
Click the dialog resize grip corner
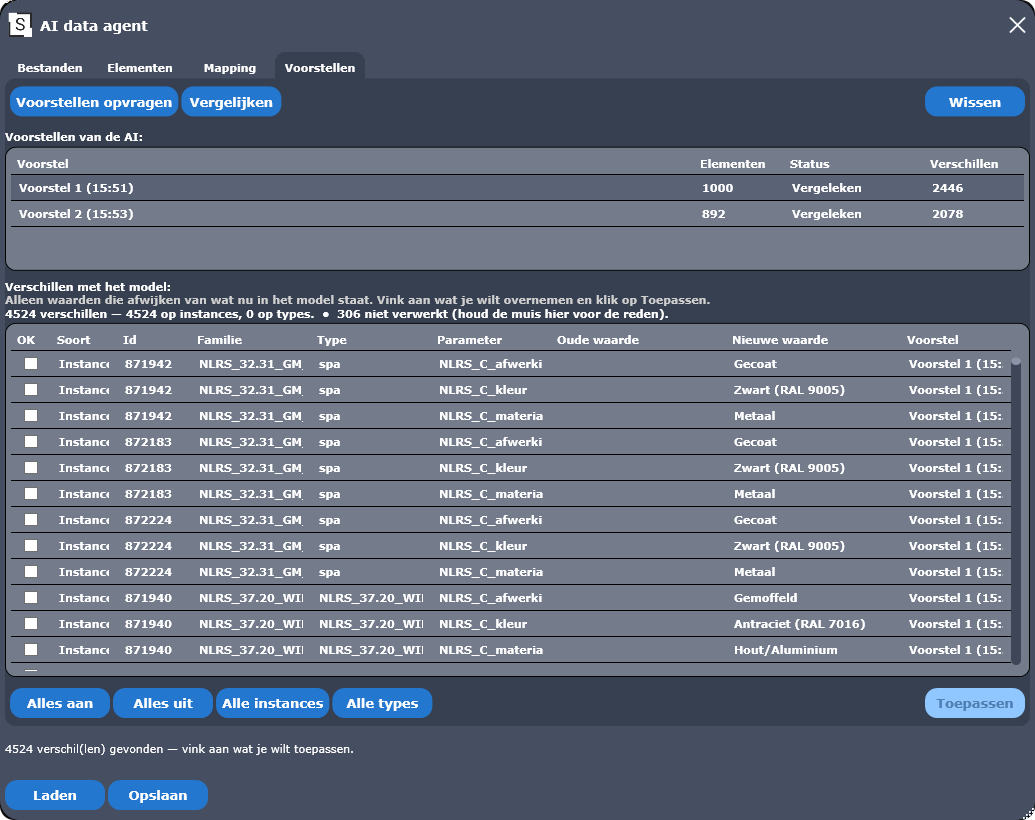click(1028, 813)
